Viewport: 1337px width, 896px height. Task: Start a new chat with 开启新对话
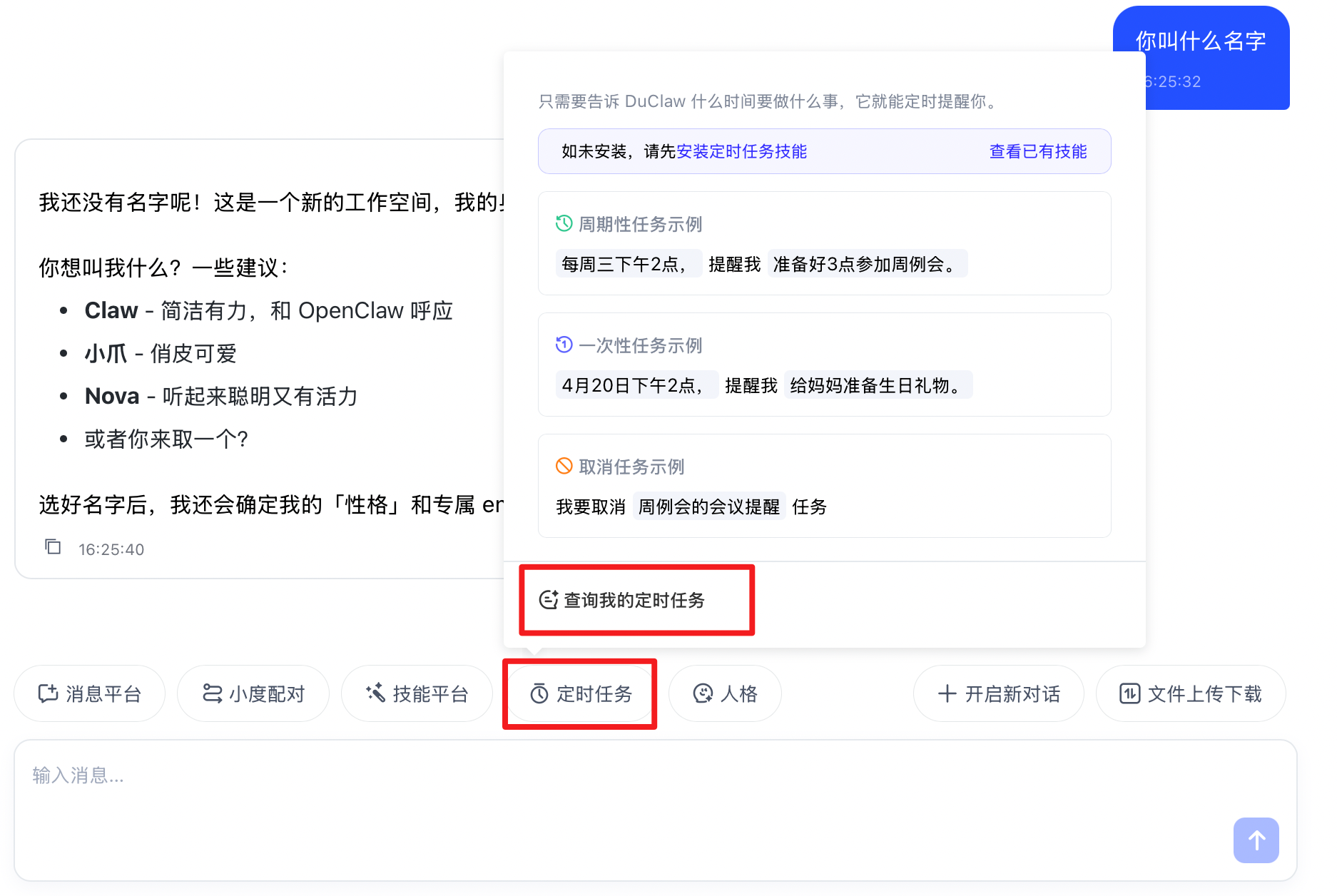pyautogui.click(x=998, y=694)
